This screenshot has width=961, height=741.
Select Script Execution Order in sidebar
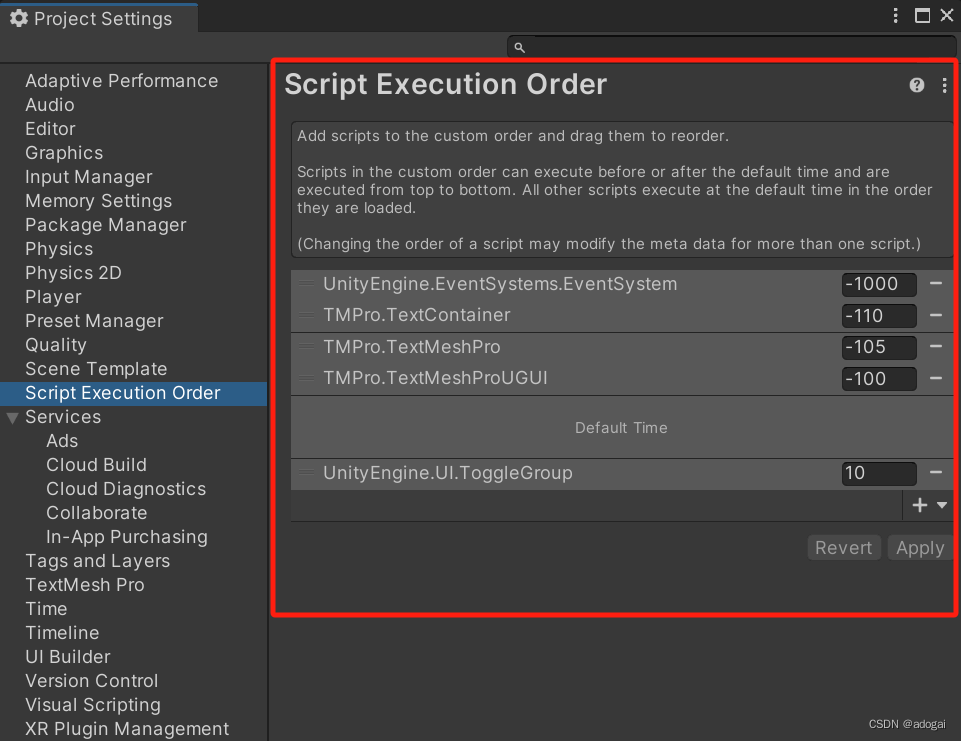(134, 393)
